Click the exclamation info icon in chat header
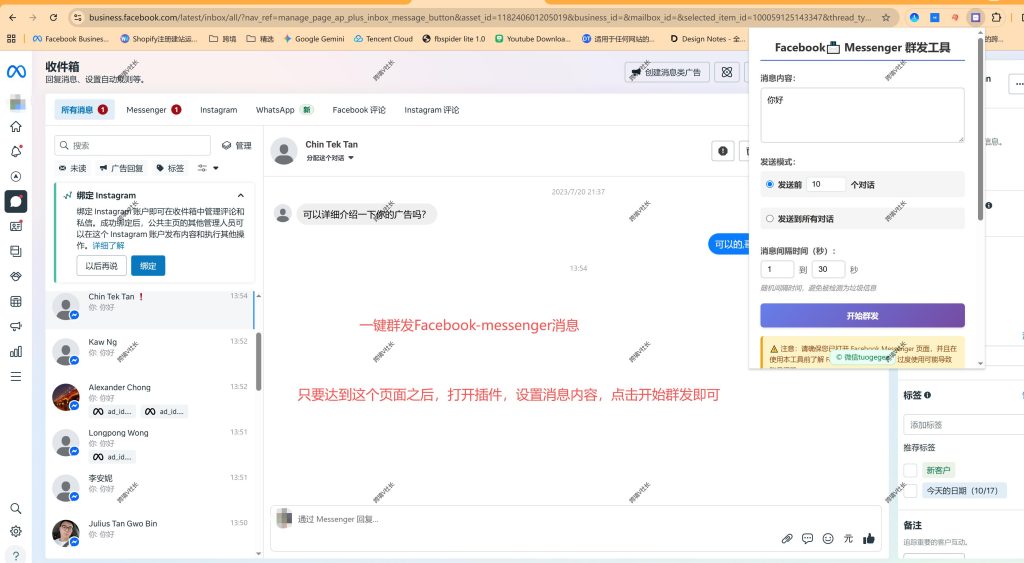 [x=723, y=151]
